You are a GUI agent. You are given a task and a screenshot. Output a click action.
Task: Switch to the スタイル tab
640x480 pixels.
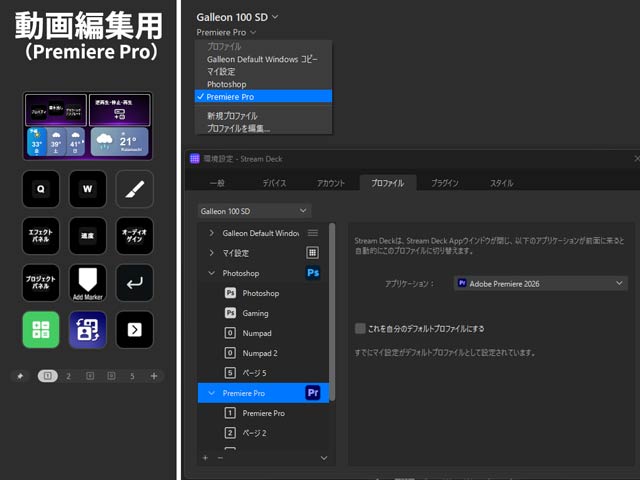pyautogui.click(x=502, y=183)
